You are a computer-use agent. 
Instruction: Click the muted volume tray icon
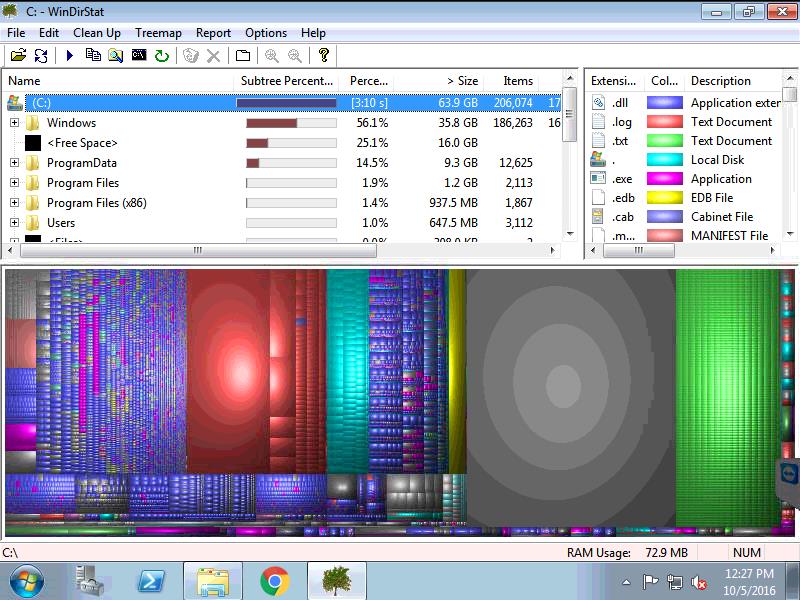pos(698,582)
